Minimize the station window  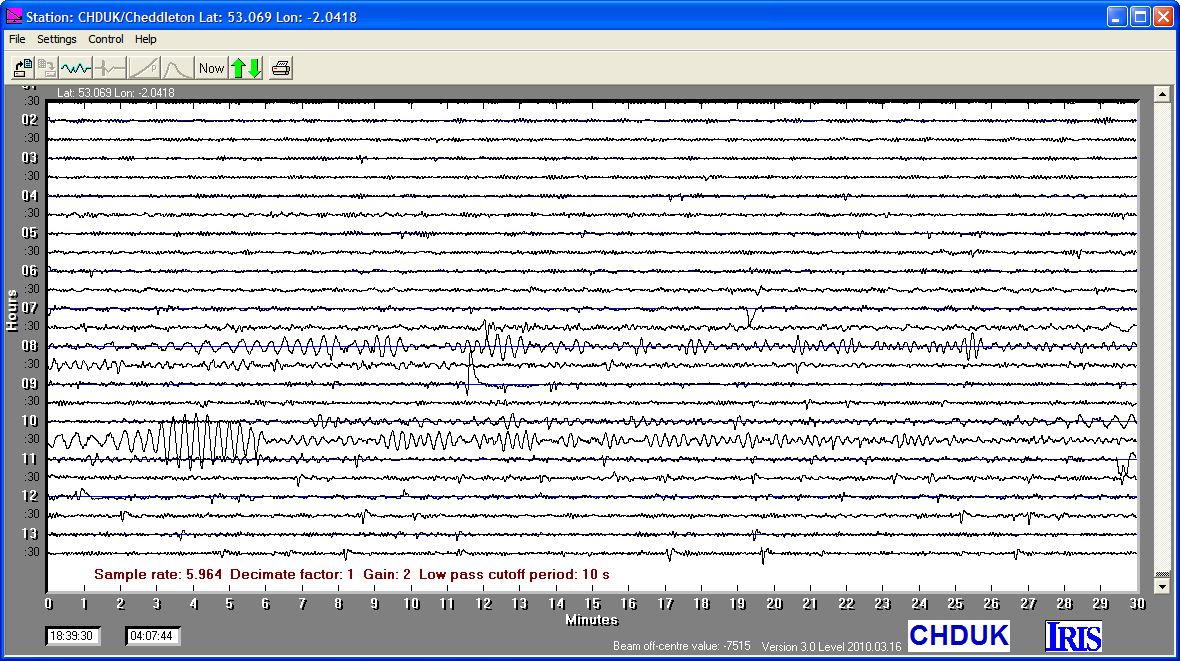point(1117,17)
